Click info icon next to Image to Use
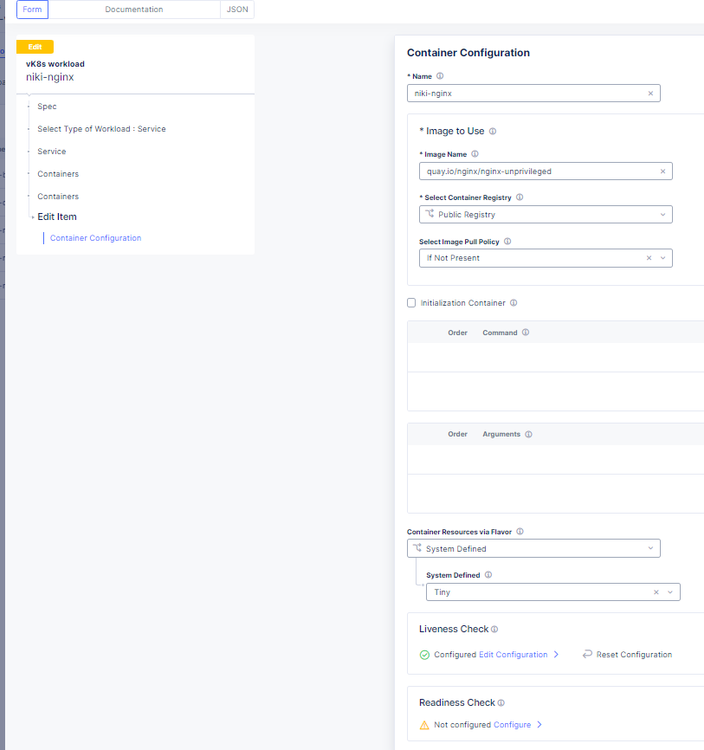Viewport: 704px width, 750px height. click(492, 131)
